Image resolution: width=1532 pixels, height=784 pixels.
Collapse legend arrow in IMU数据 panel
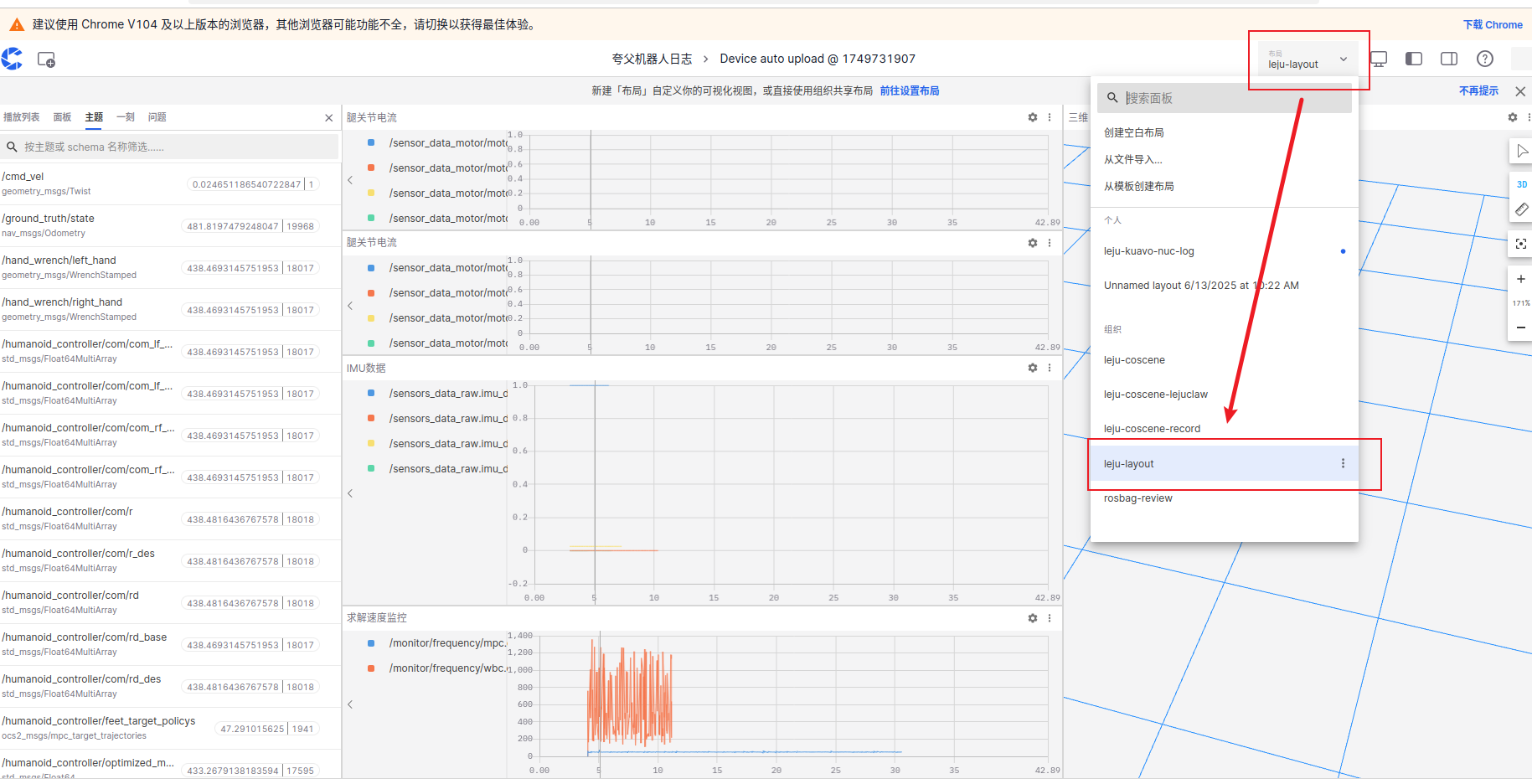click(x=350, y=493)
